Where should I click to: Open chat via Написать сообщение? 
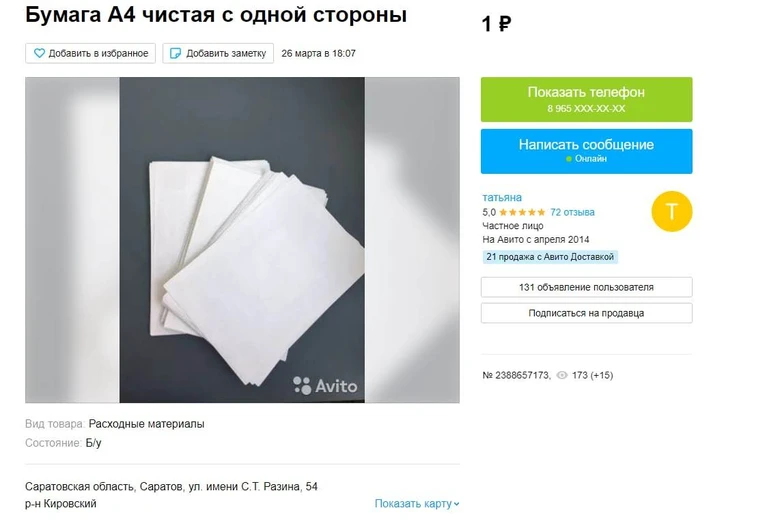click(587, 151)
